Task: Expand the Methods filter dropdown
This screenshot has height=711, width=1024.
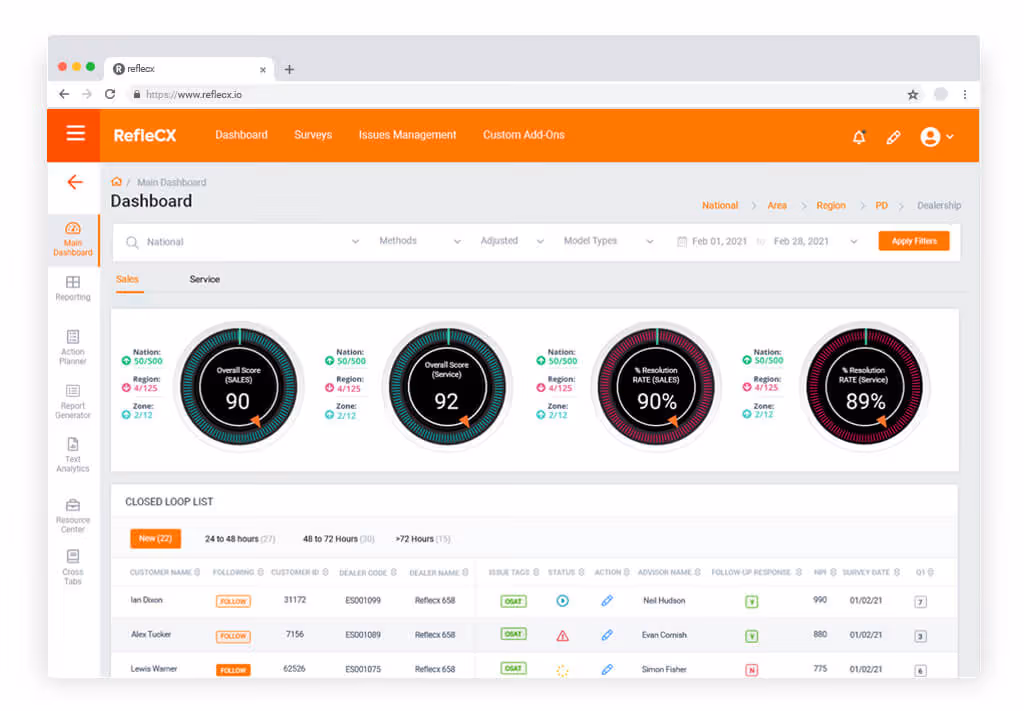Action: [420, 241]
